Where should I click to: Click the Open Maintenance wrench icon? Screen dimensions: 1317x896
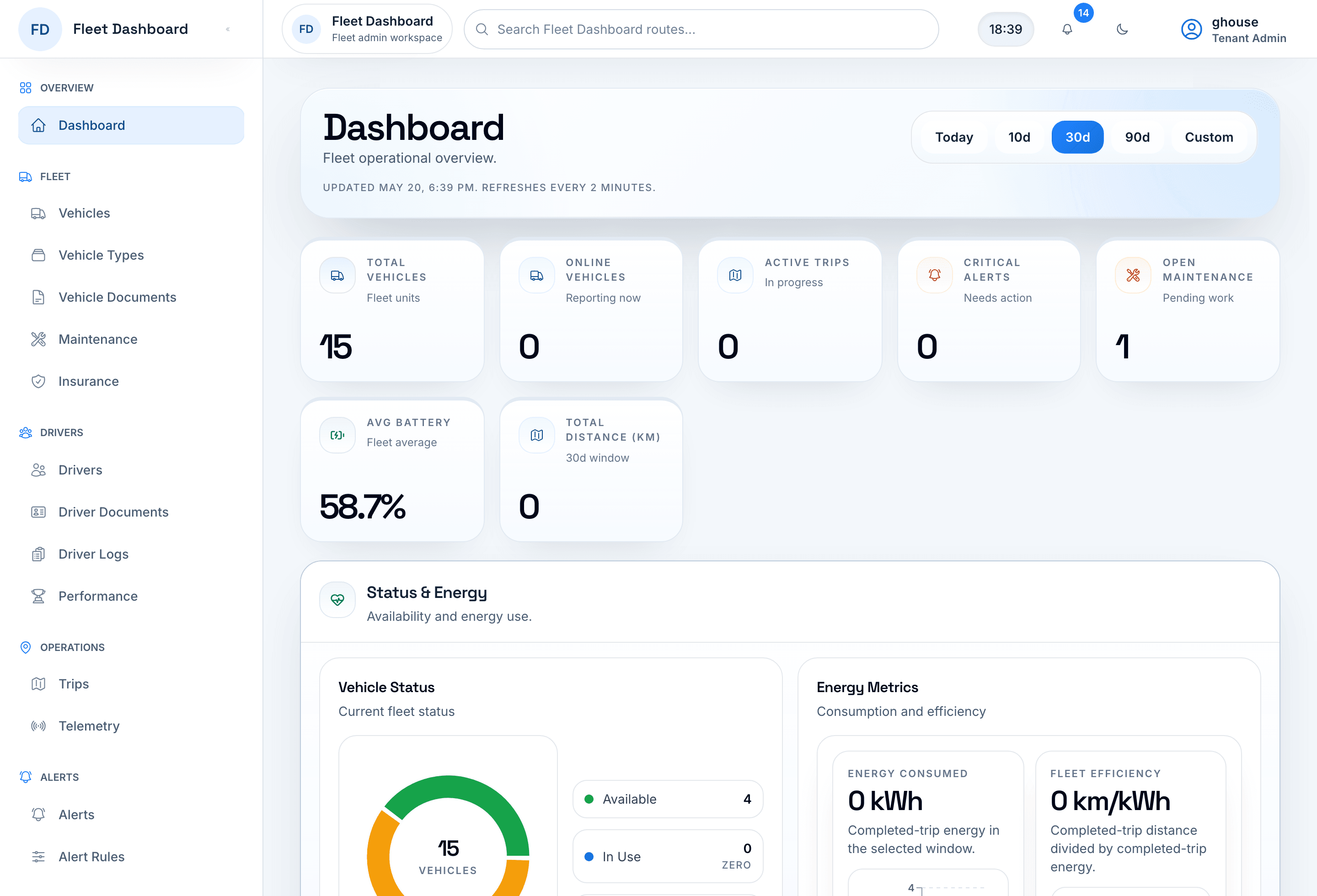click(x=1133, y=275)
